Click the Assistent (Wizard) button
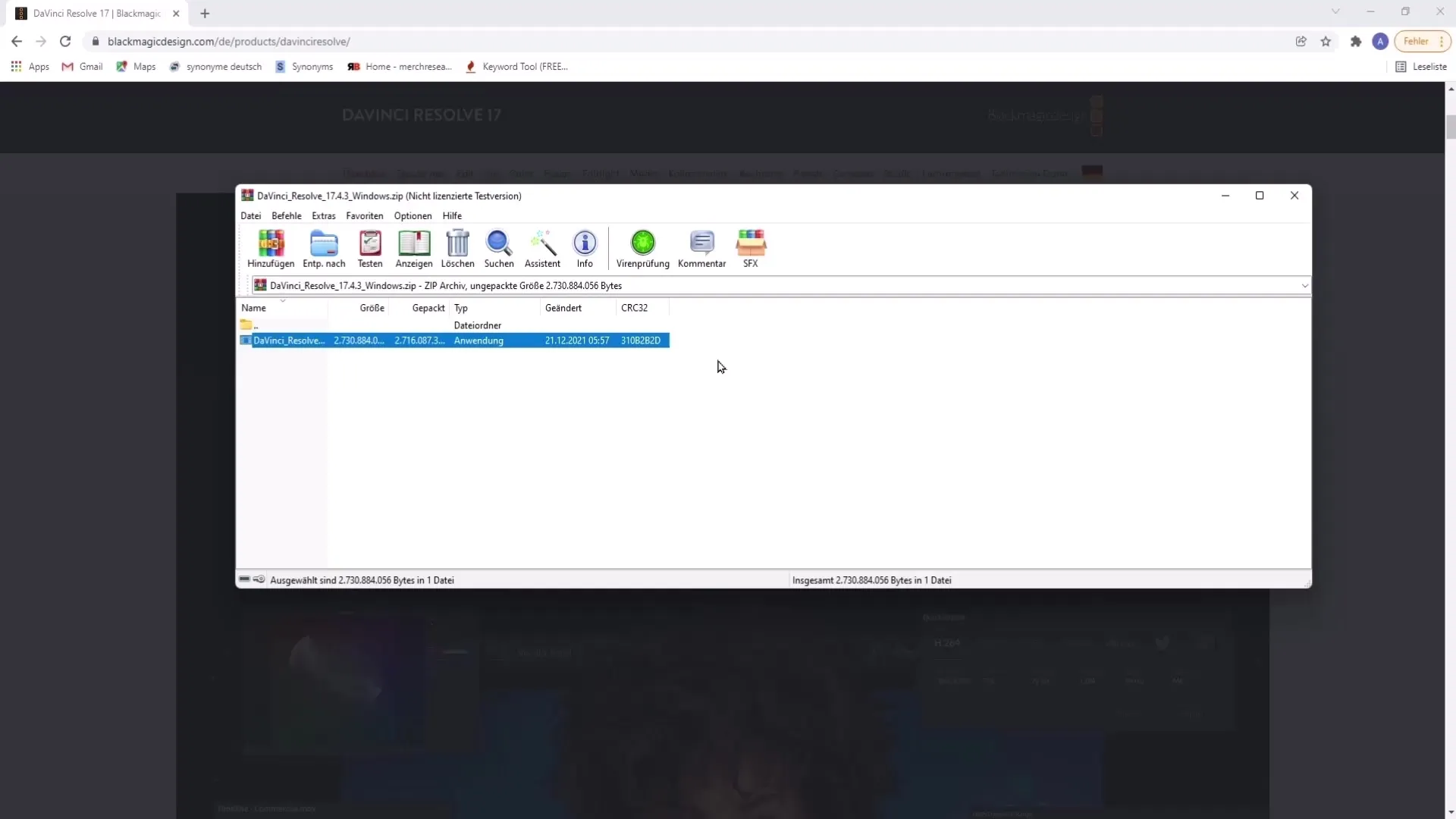 tap(542, 248)
